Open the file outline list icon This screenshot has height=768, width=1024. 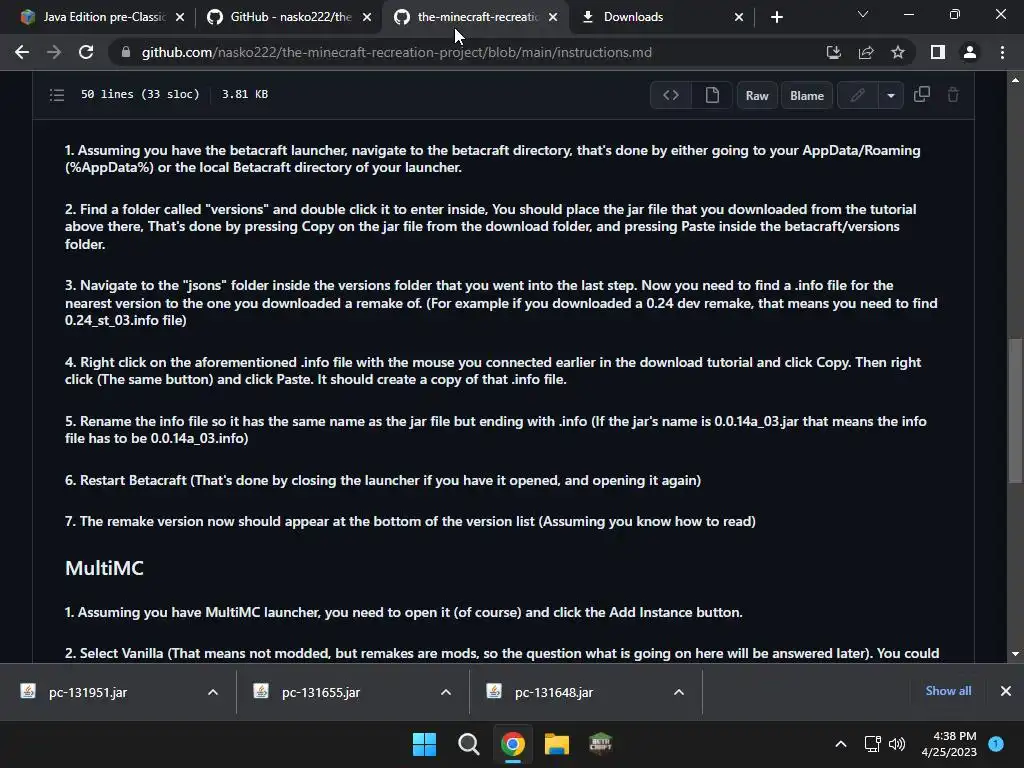tap(57, 95)
